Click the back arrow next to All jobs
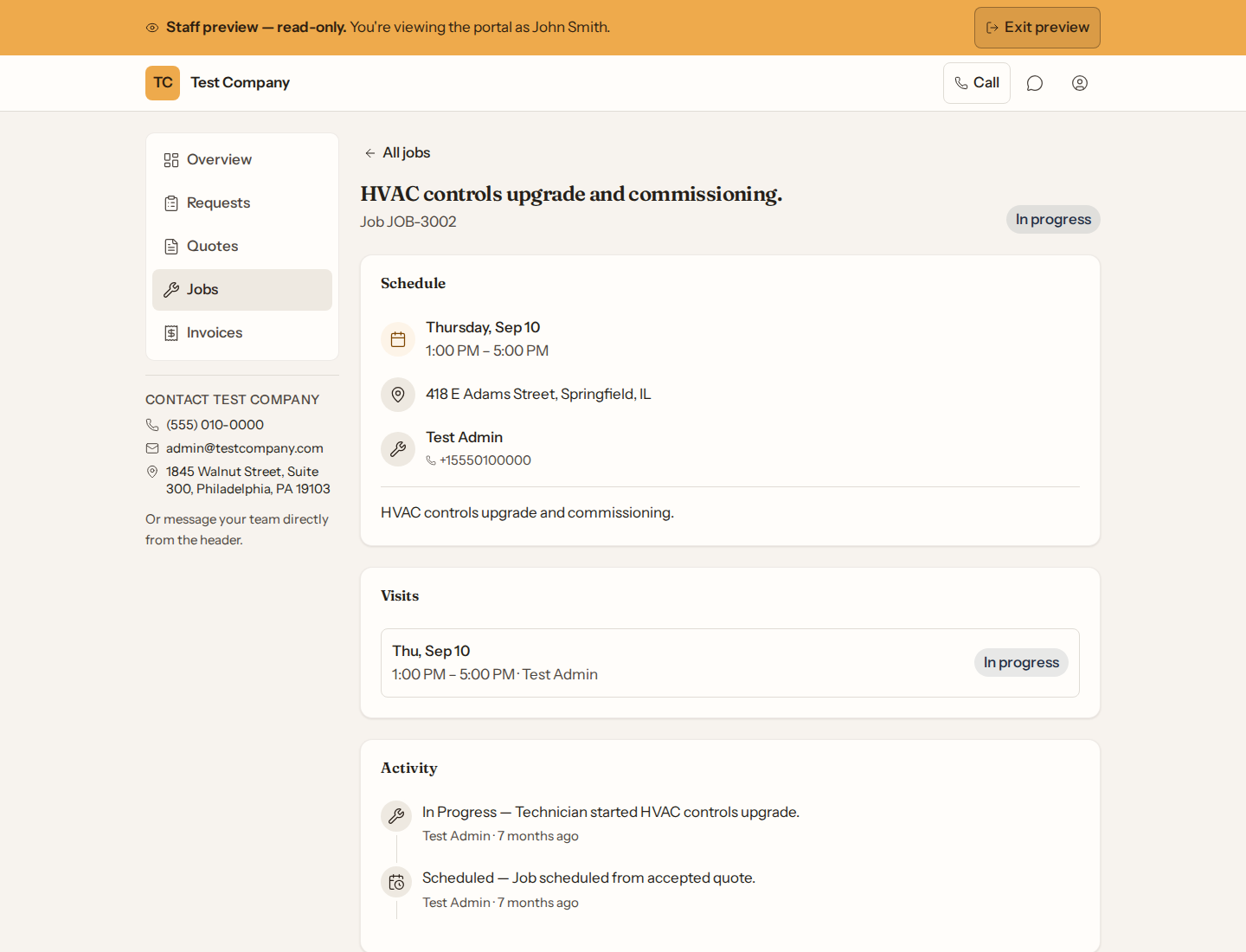Screen dimensions: 1246x952 coord(370,153)
